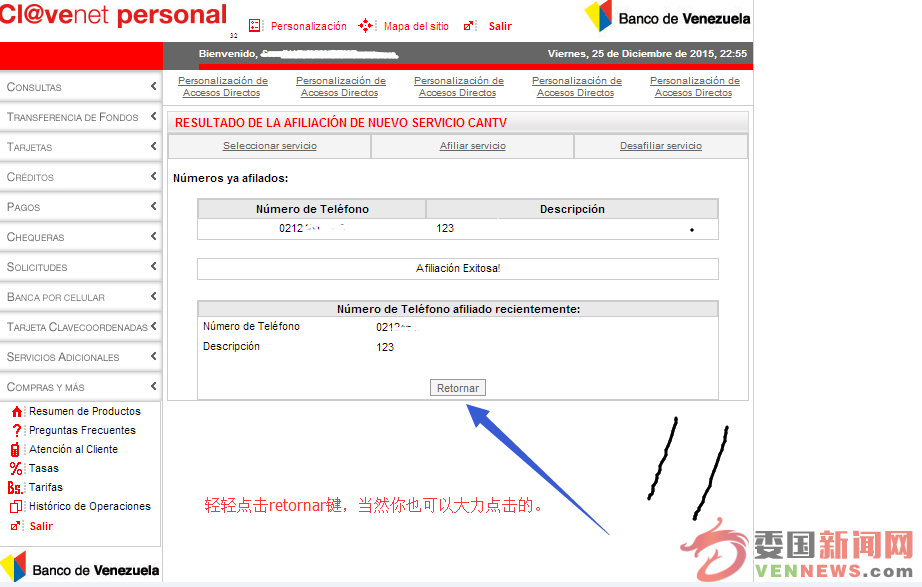Click the Bs. icon next to Tarifas
The height and width of the screenshot is (587, 922).
tap(15, 488)
